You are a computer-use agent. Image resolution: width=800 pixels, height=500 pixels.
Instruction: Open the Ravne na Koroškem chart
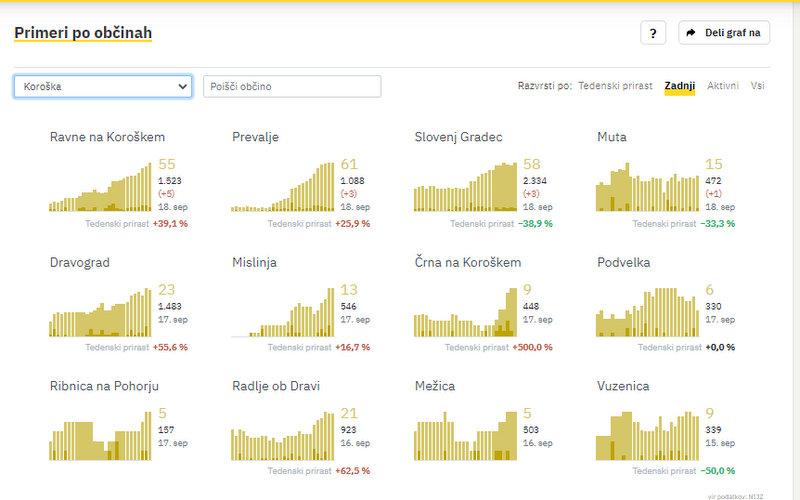pyautogui.click(x=101, y=187)
